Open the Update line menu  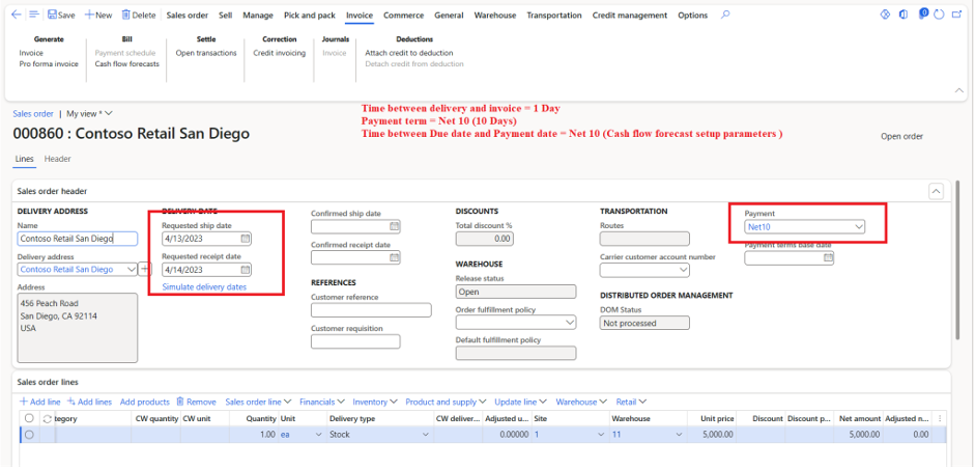[521, 402]
